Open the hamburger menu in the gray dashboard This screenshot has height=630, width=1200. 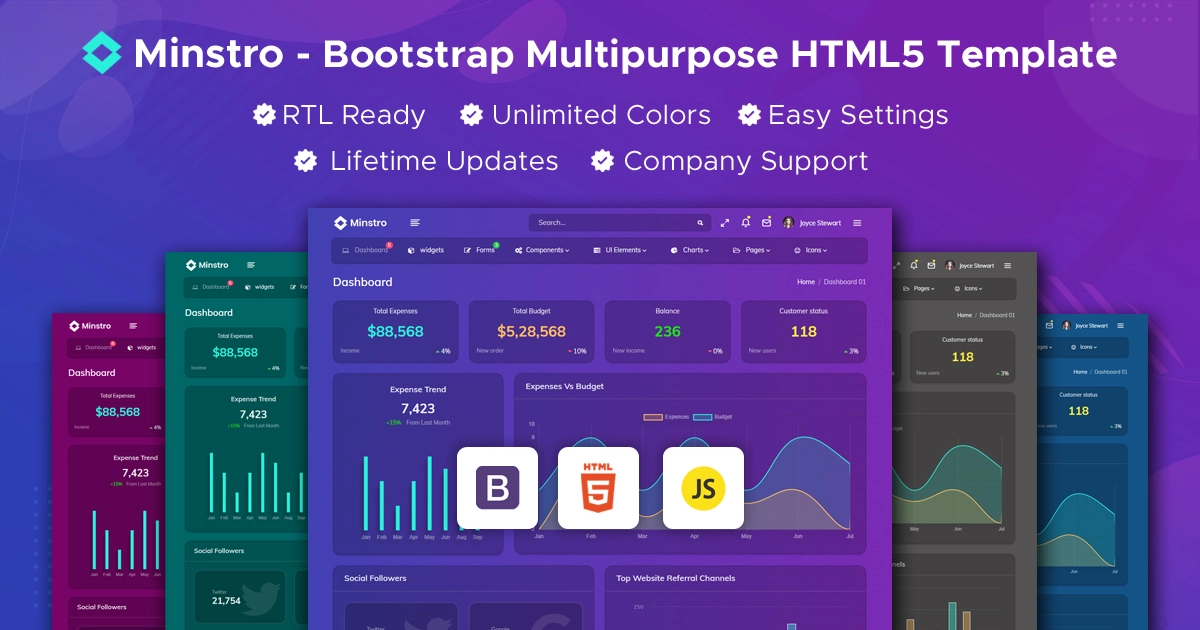(1007, 266)
